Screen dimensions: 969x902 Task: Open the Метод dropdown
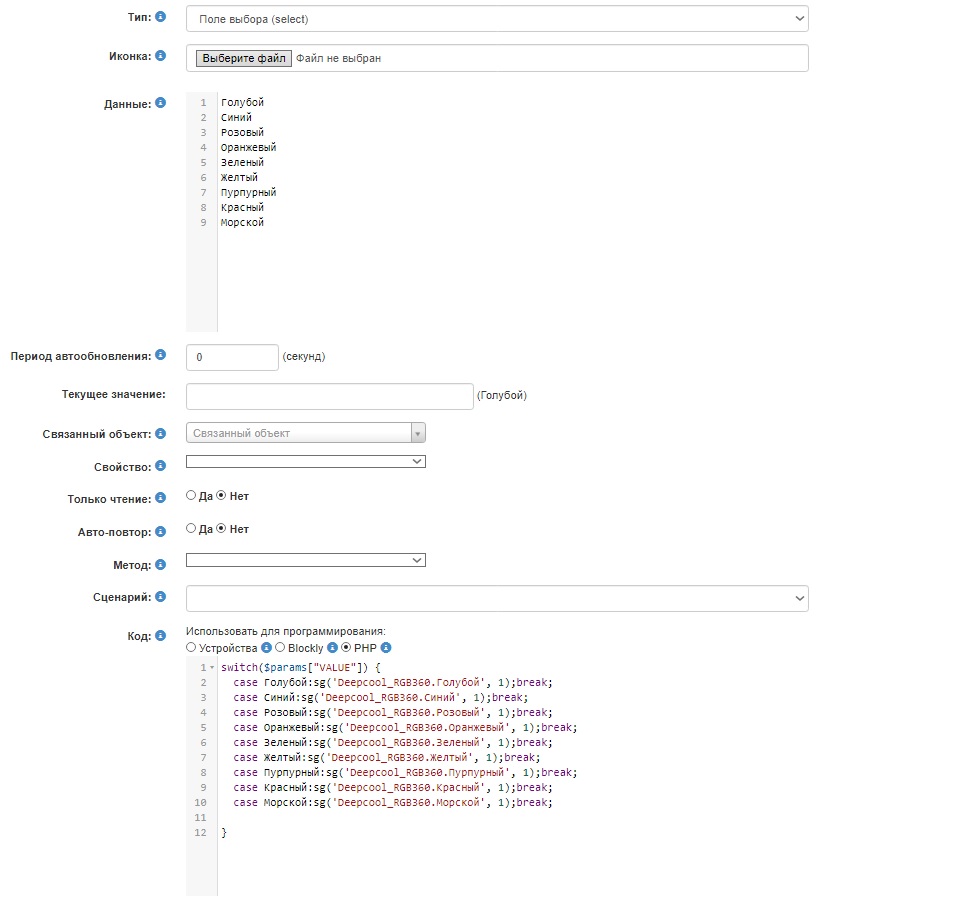click(x=306, y=560)
